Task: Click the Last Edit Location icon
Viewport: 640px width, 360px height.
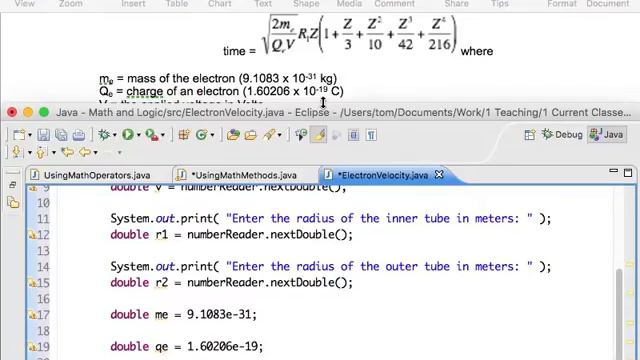Action: [67, 152]
